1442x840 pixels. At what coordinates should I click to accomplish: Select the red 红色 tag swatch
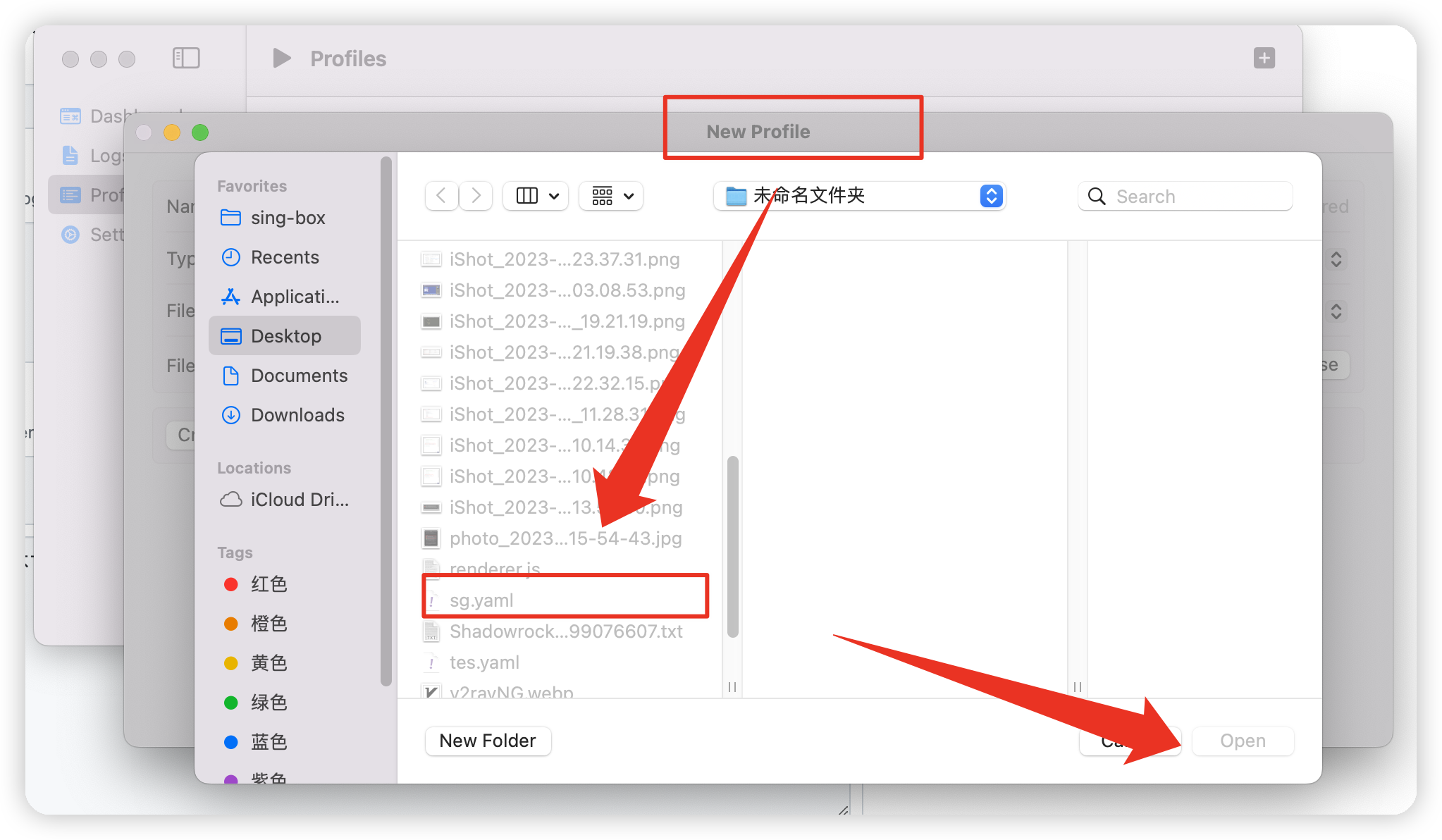pos(230,583)
